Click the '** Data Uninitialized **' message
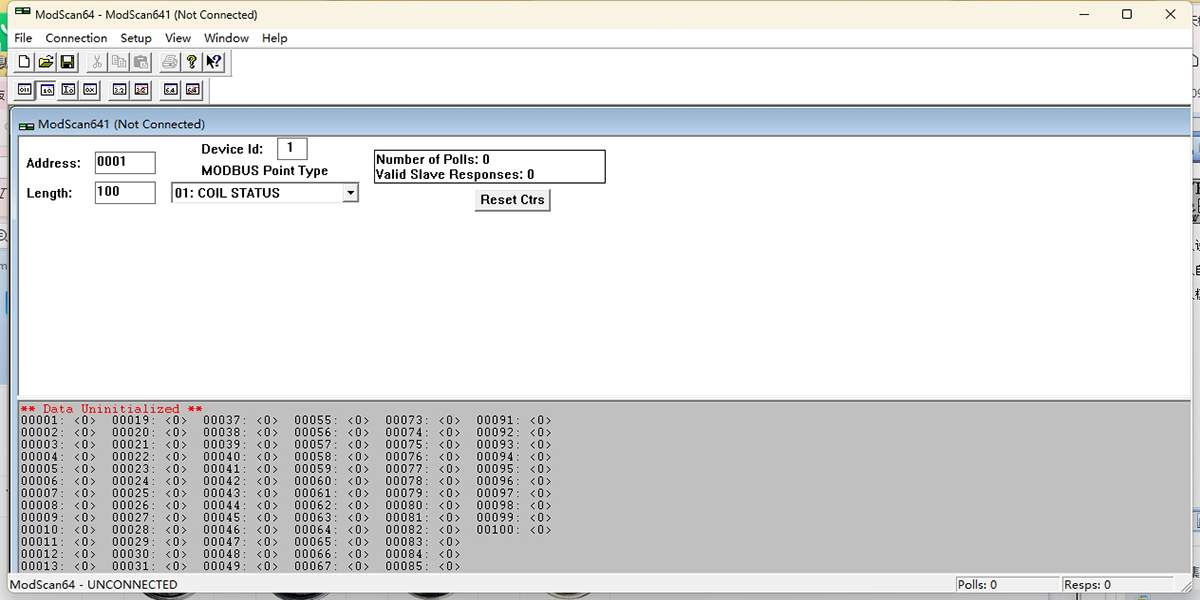 [111, 409]
